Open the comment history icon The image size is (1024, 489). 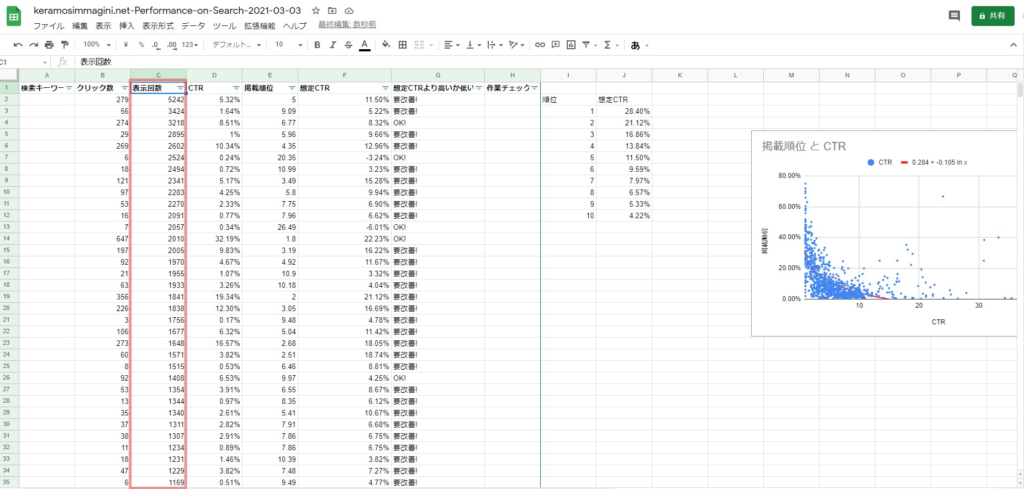pos(953,16)
